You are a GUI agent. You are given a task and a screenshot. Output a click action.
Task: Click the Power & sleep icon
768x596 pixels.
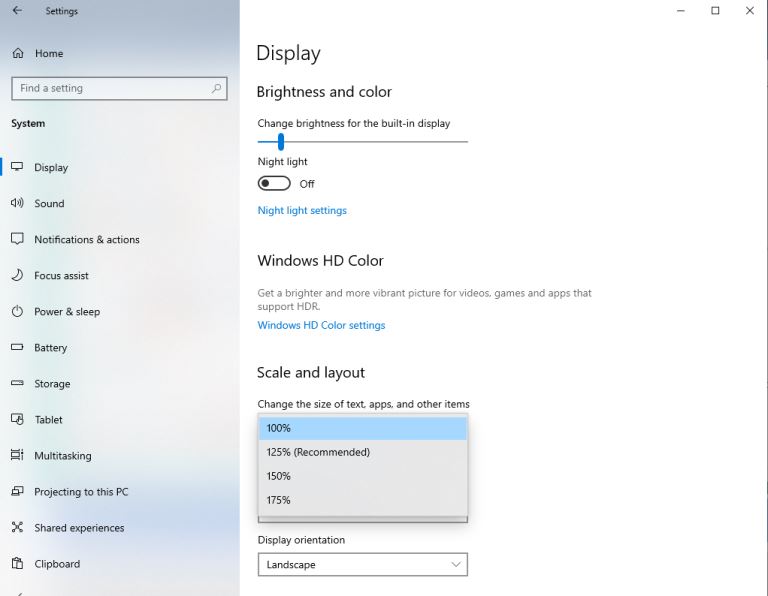pos(17,311)
